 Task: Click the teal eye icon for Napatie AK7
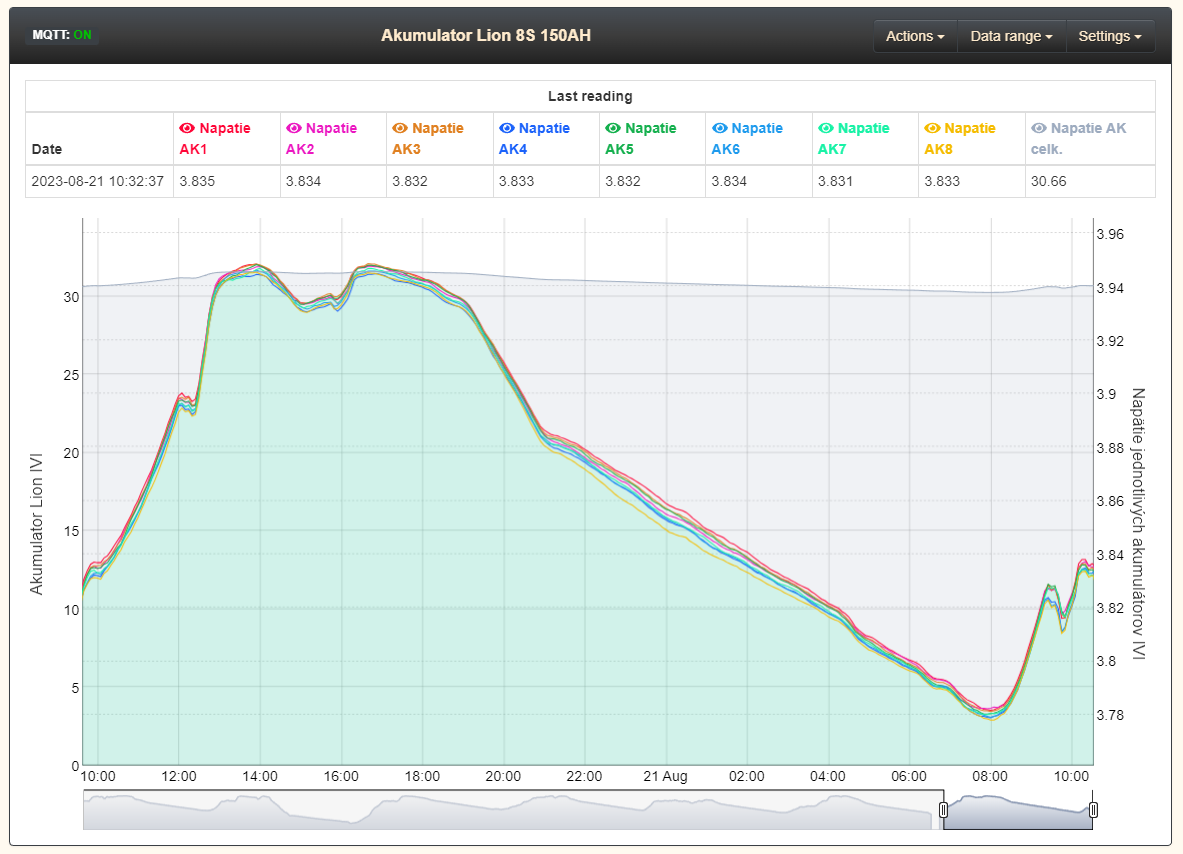[x=826, y=128]
